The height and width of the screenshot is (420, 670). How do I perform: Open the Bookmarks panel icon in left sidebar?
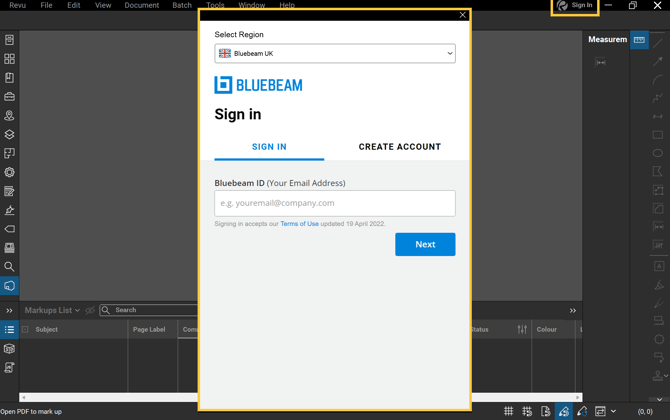pyautogui.click(x=9, y=78)
